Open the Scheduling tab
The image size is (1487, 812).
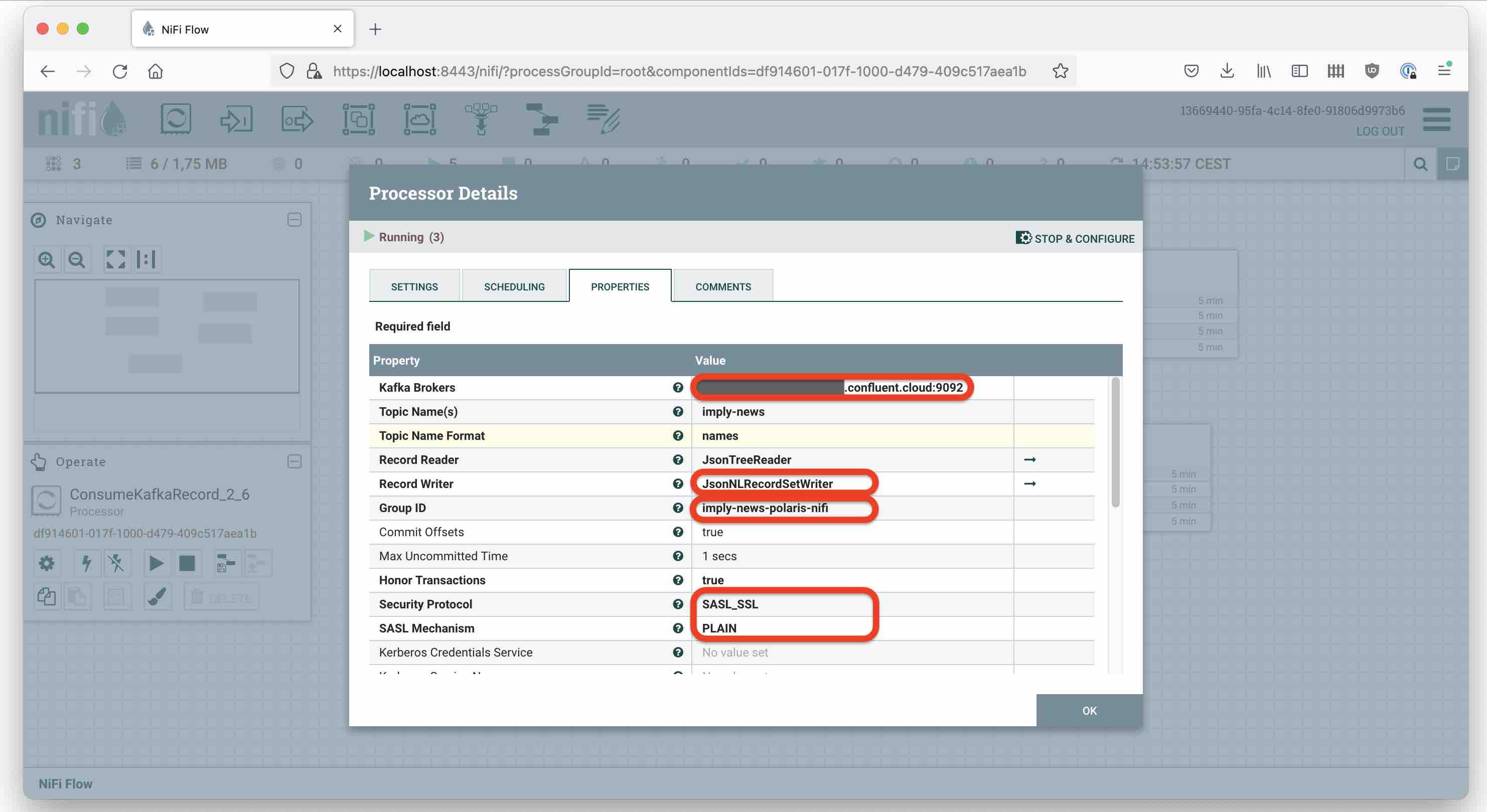point(514,287)
